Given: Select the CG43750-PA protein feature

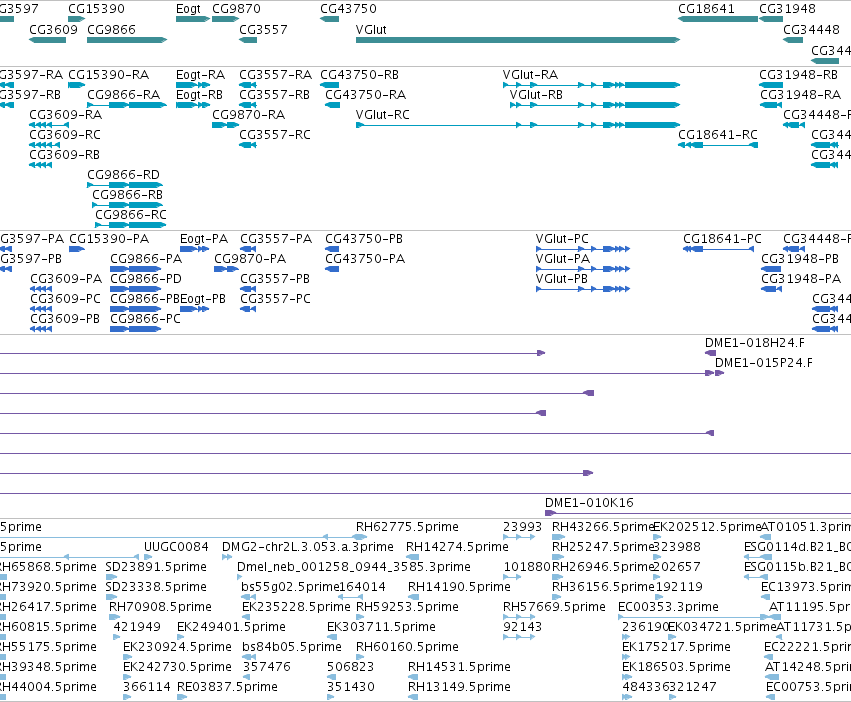Looking at the screenshot, I should 332,269.
